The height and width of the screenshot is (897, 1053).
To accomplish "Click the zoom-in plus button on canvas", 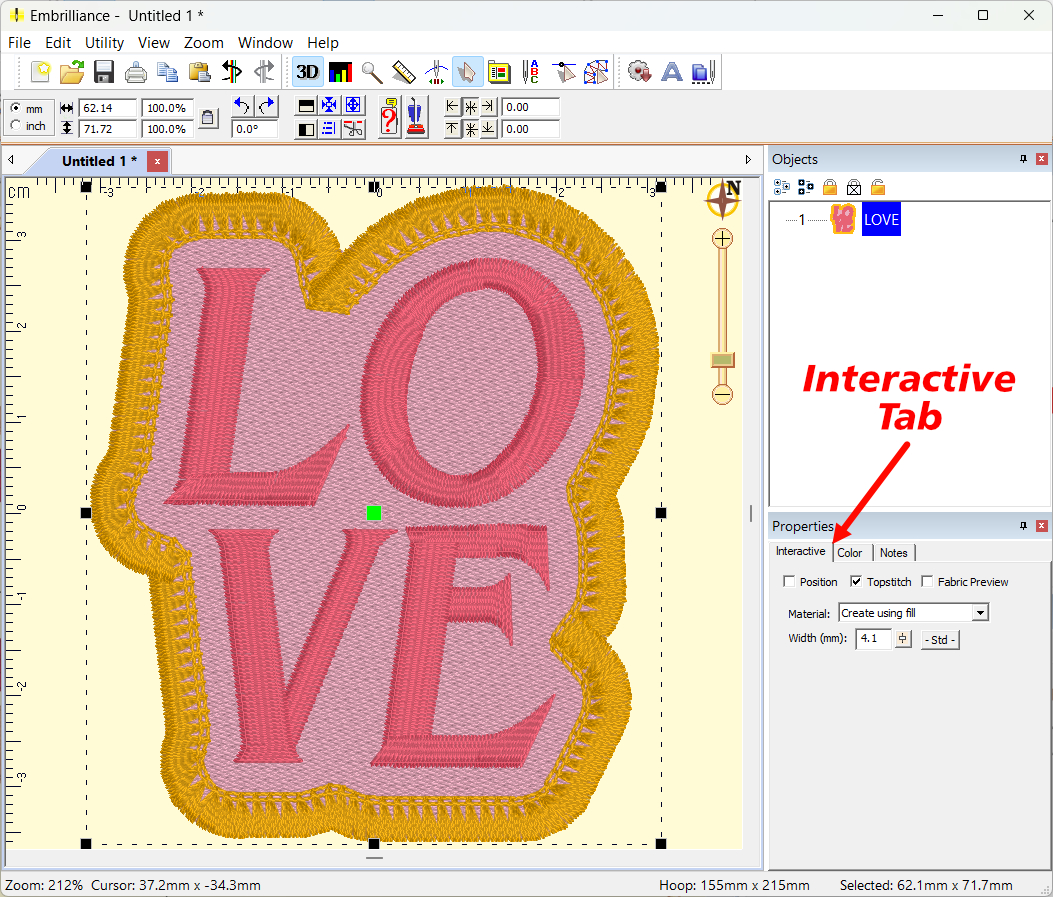I will coord(722,239).
